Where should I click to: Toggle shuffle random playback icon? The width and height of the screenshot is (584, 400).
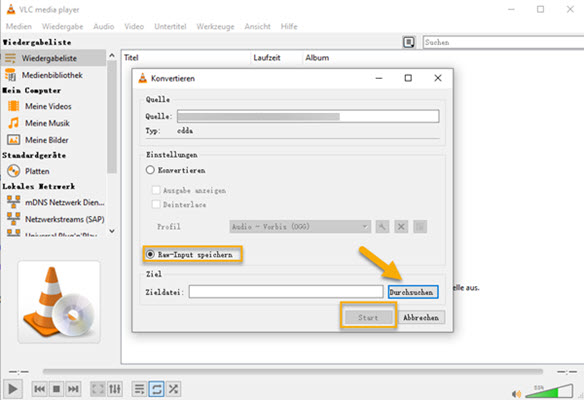173,389
